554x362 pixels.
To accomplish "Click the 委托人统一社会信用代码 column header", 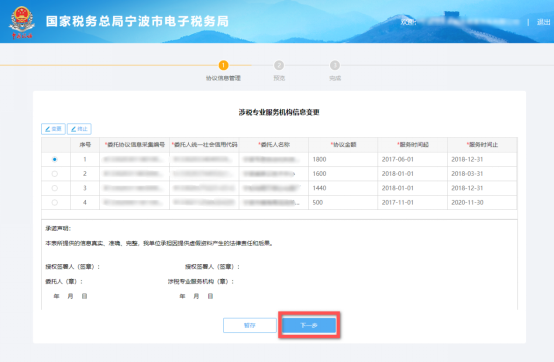I will (x=204, y=145).
